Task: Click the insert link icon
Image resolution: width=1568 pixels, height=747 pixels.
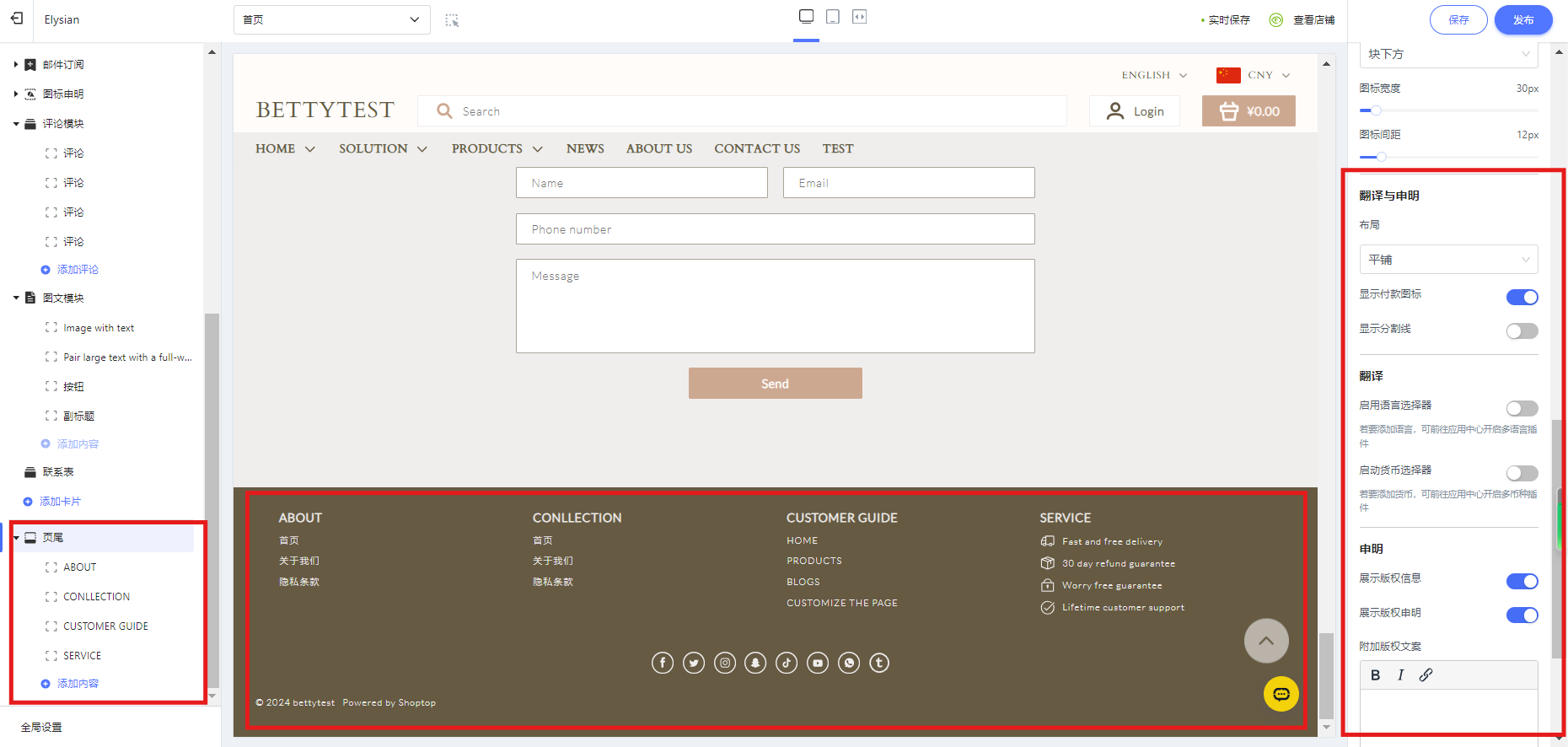Action: click(x=1426, y=674)
